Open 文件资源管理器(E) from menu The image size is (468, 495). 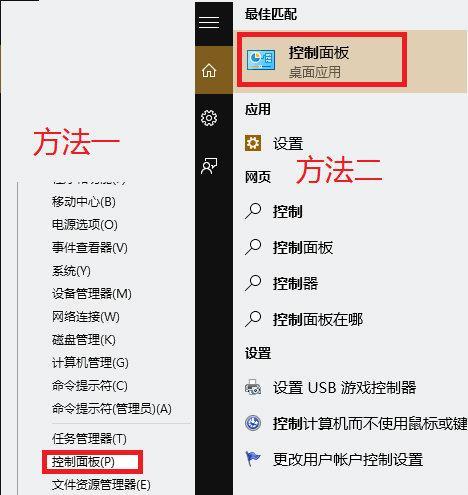point(101,485)
